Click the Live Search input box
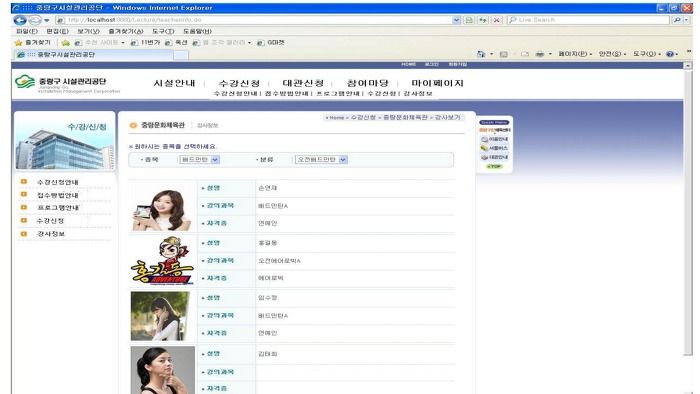Image resolution: width=700 pixels, height=394 pixels. (x=588, y=20)
